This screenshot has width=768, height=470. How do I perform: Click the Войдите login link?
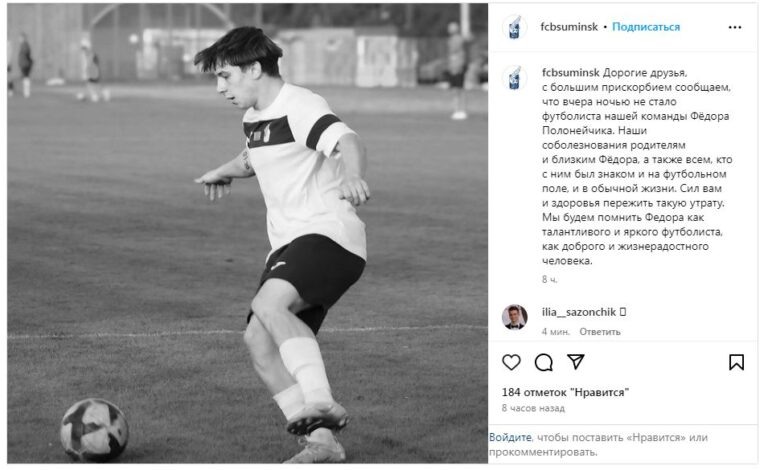coord(510,437)
